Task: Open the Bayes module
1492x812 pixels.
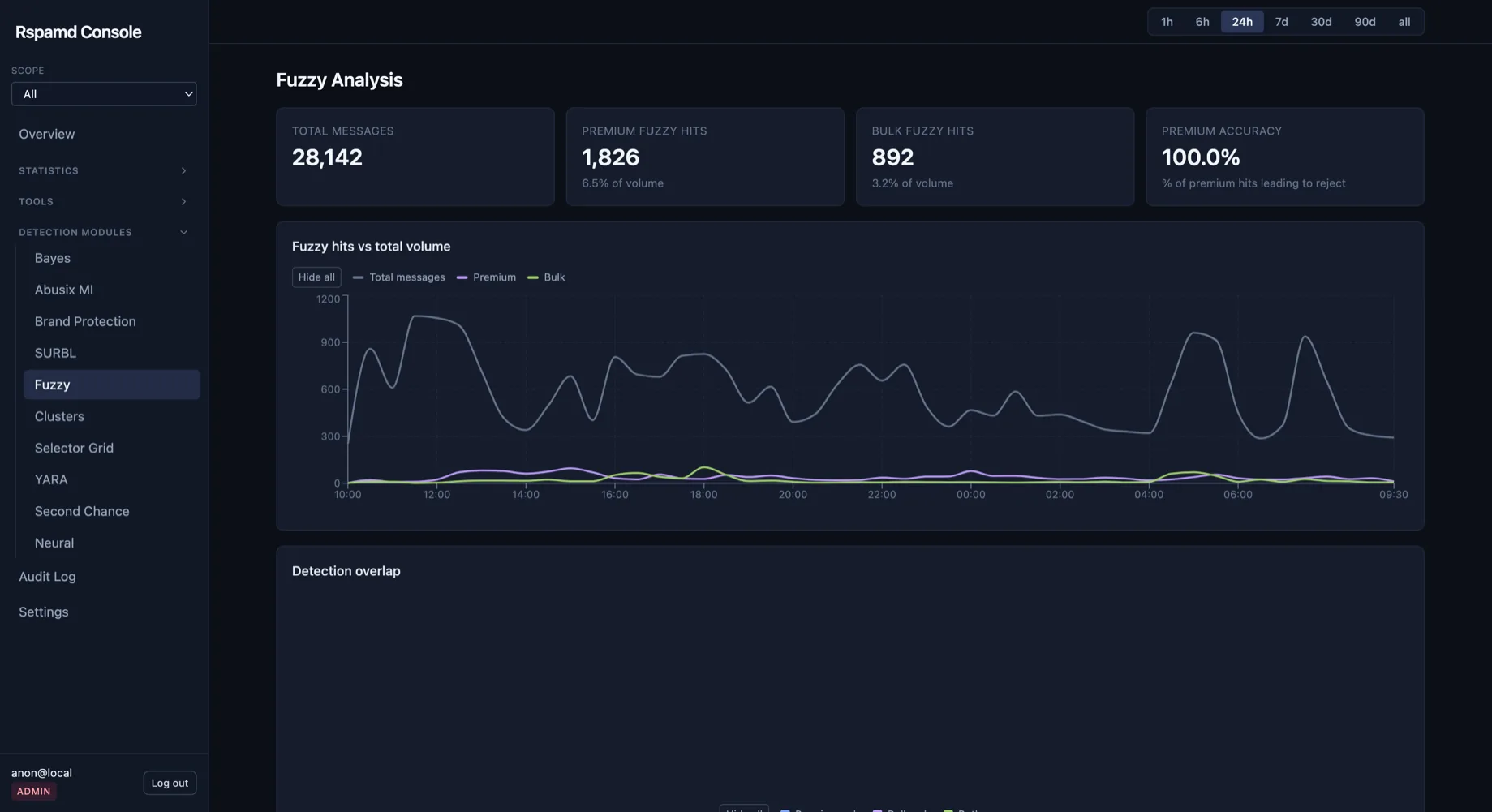Action: click(x=53, y=258)
